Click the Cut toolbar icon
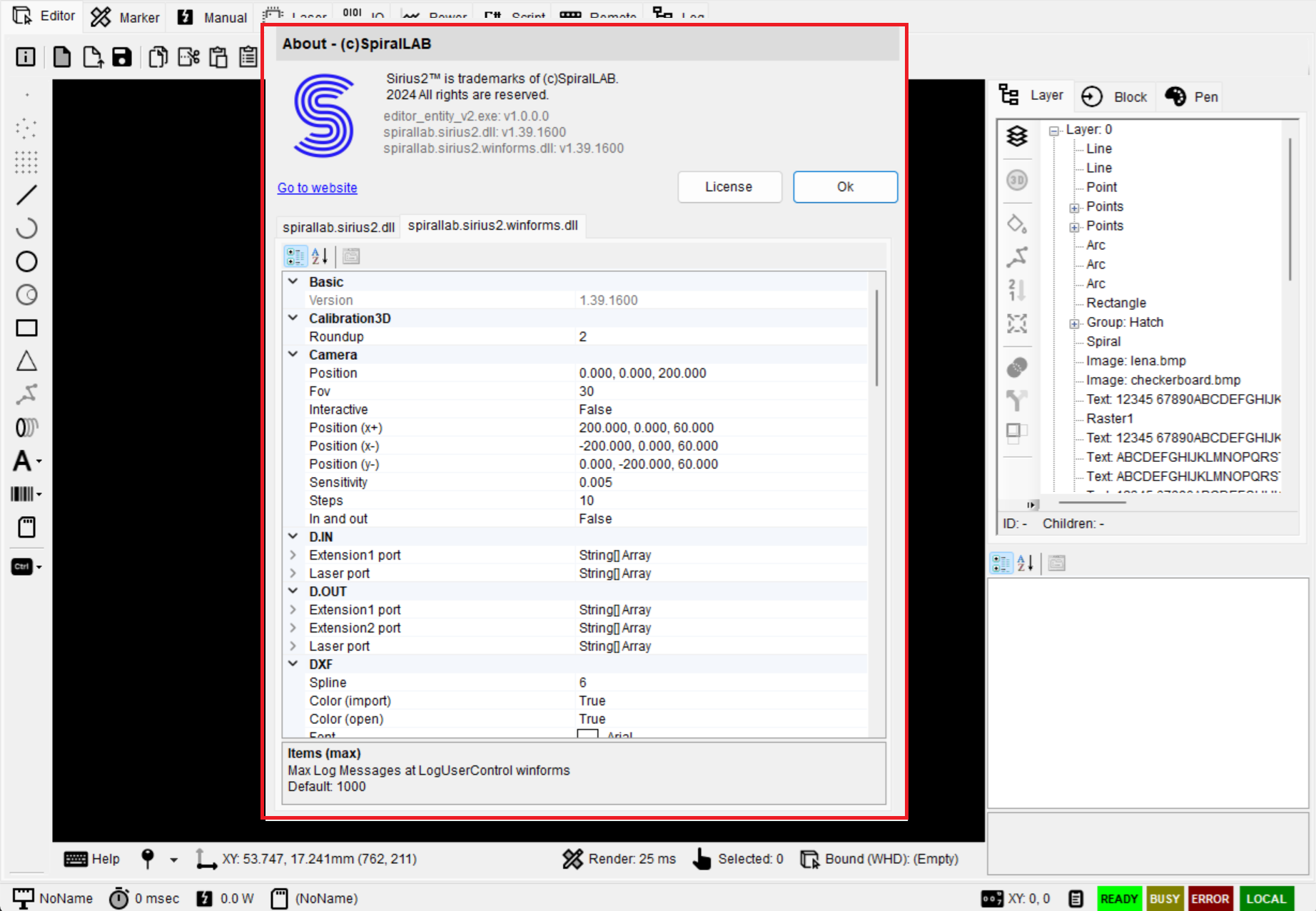This screenshot has height=911, width=1316. click(x=188, y=57)
